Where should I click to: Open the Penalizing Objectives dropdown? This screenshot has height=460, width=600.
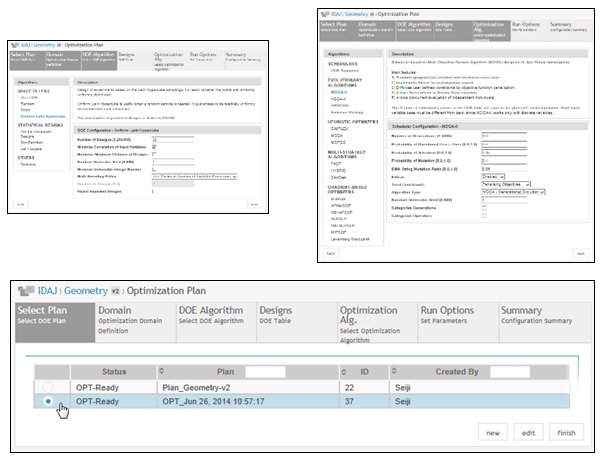[x=505, y=184]
